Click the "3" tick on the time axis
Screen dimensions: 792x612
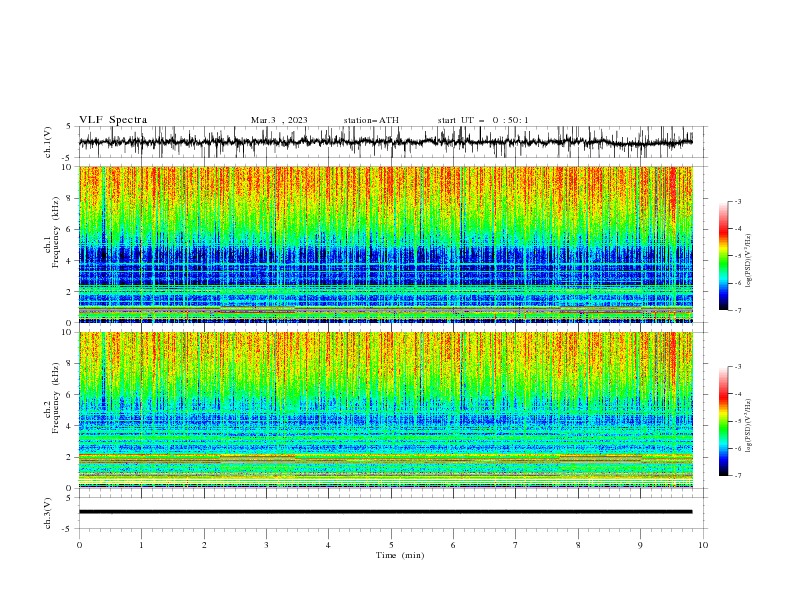tap(266, 545)
